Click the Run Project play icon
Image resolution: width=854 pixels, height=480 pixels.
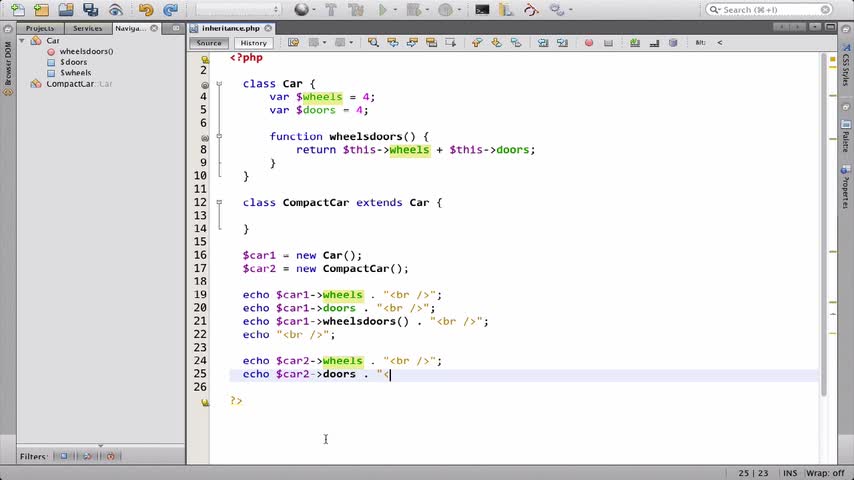click(x=382, y=9)
